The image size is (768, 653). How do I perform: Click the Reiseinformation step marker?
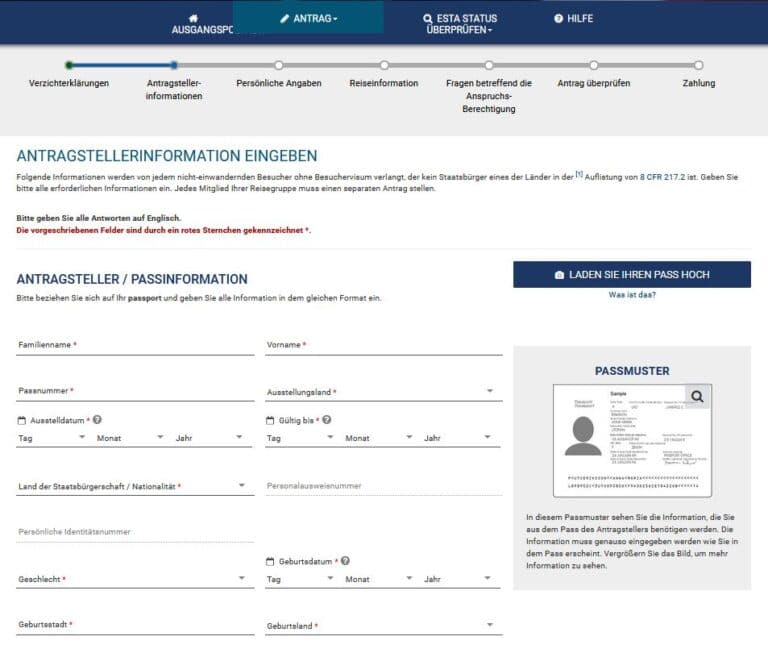tap(384, 65)
